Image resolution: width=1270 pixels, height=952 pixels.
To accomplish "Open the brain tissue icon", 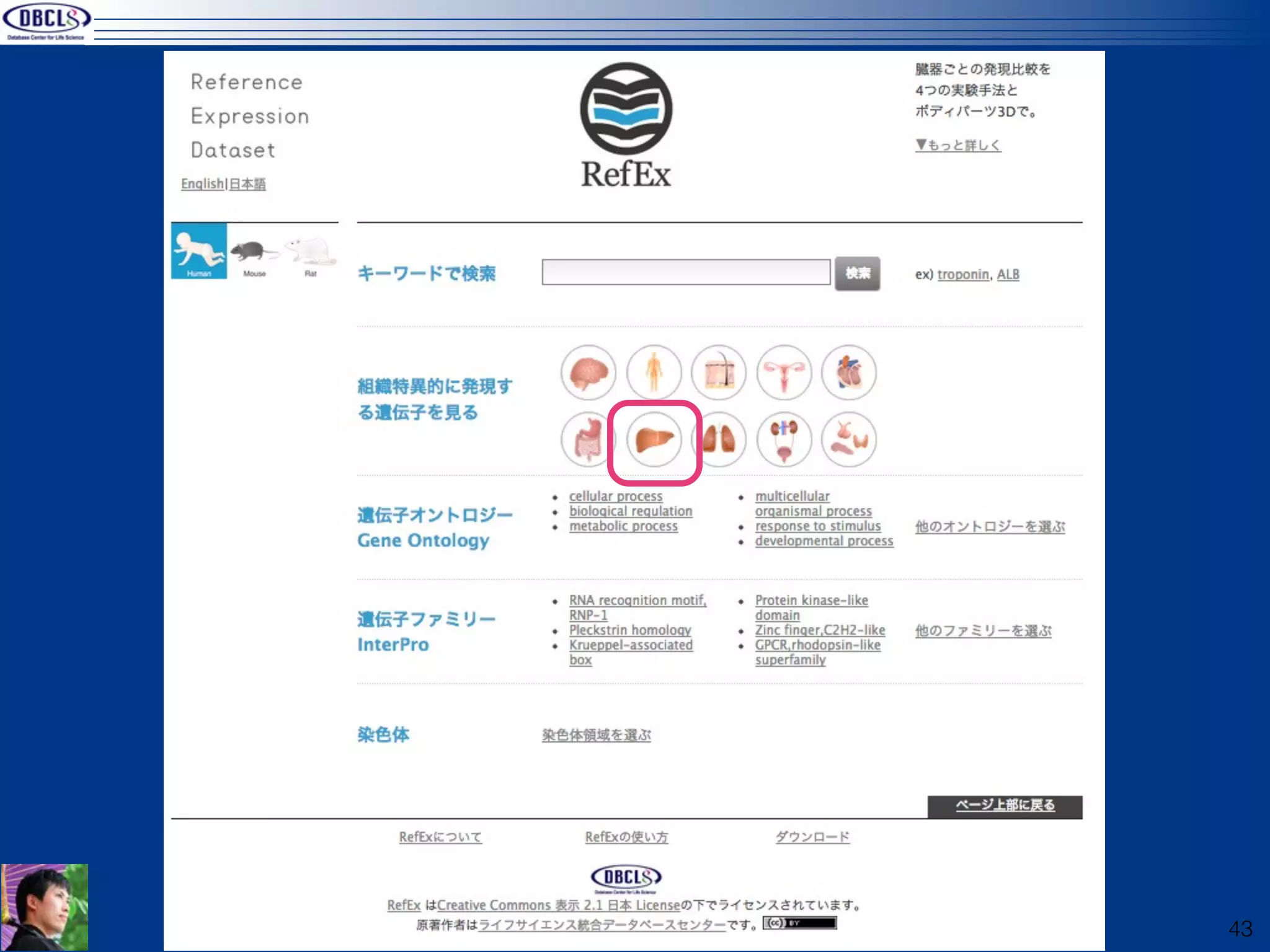I will 588,372.
